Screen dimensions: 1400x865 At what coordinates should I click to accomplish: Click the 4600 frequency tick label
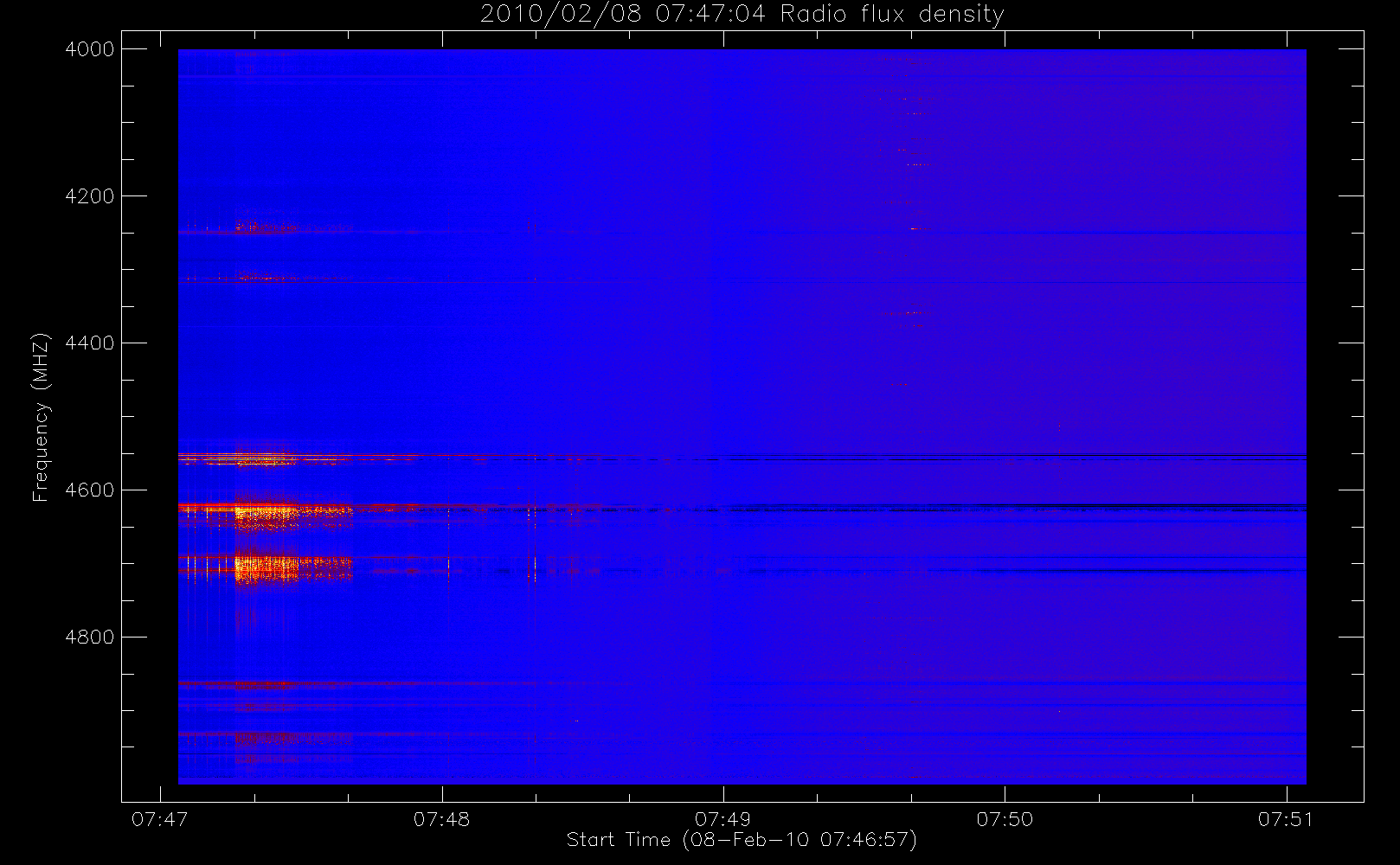[x=90, y=490]
